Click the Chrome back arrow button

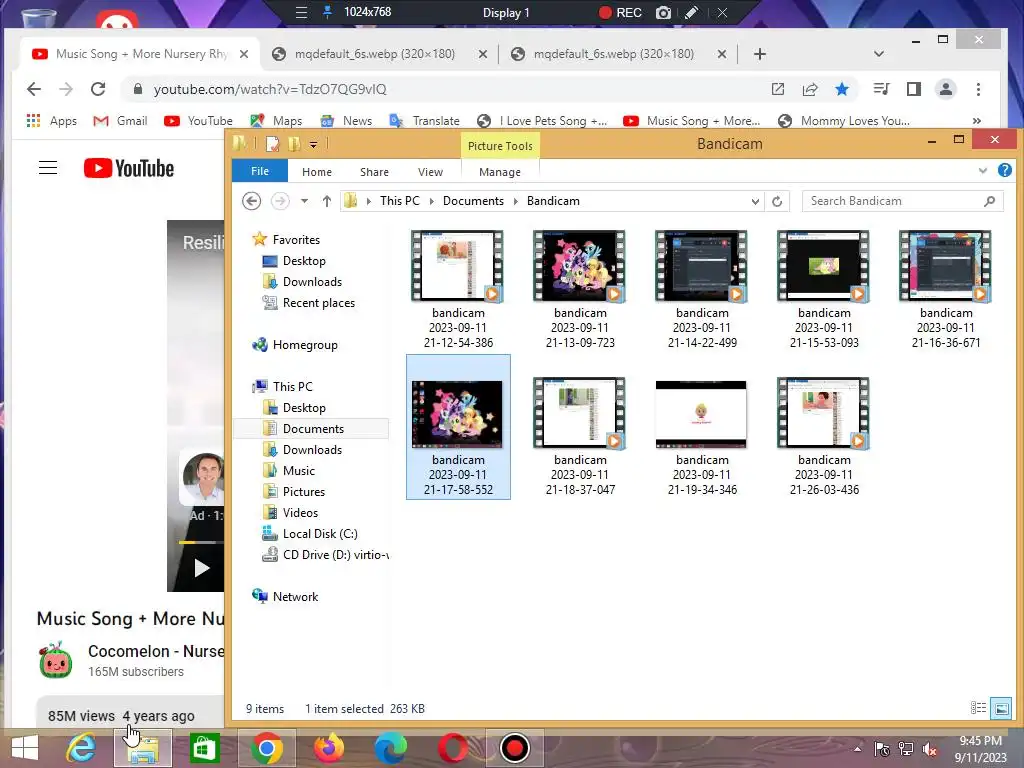pyautogui.click(x=34, y=89)
